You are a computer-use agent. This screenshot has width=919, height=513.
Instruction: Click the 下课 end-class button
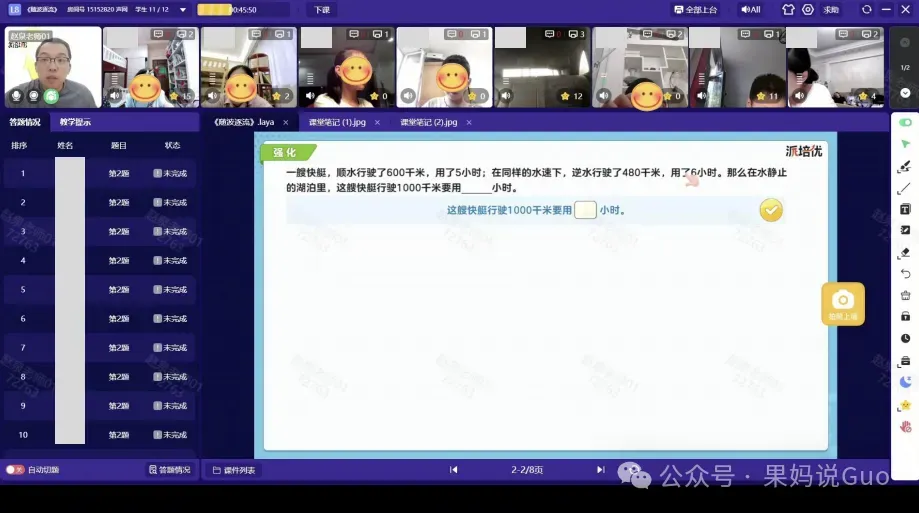(322, 10)
